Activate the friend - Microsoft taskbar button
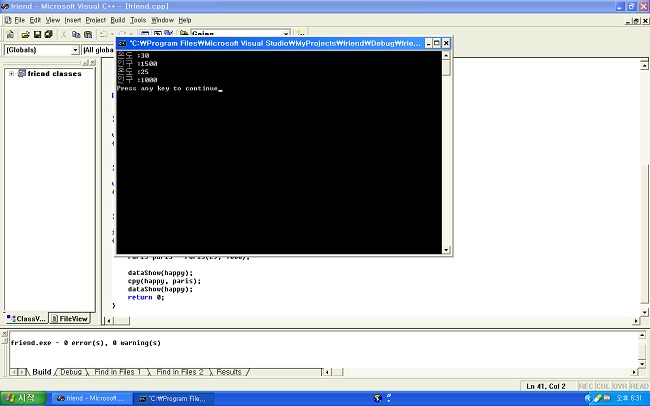The image size is (650, 406). 90,398
